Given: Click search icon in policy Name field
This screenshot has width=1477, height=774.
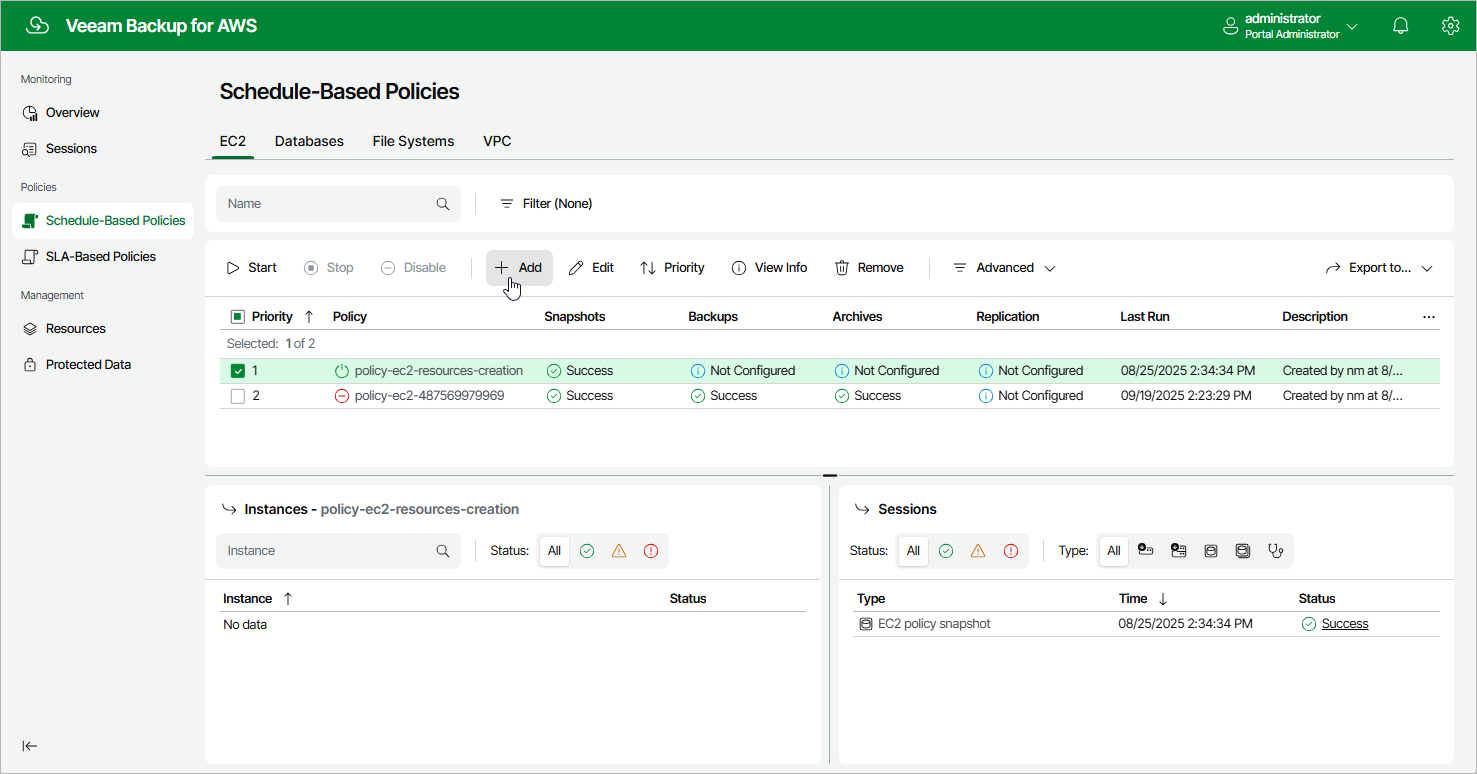Looking at the screenshot, I should 443,204.
